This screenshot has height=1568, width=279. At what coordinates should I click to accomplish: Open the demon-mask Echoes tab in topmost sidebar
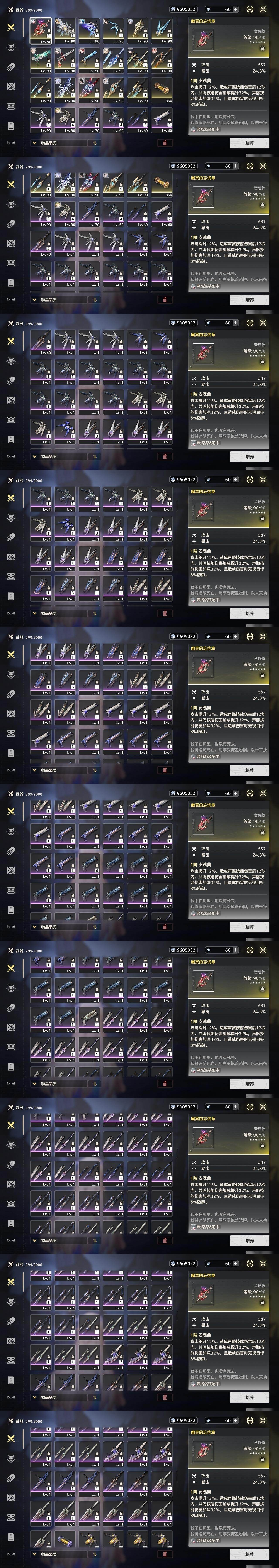[x=10, y=47]
